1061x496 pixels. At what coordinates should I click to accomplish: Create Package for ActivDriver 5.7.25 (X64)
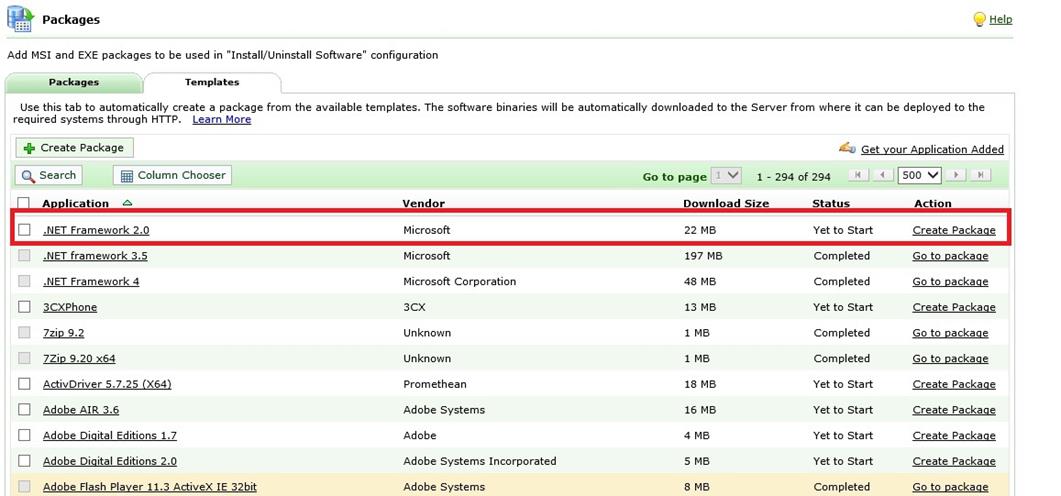[954, 384]
